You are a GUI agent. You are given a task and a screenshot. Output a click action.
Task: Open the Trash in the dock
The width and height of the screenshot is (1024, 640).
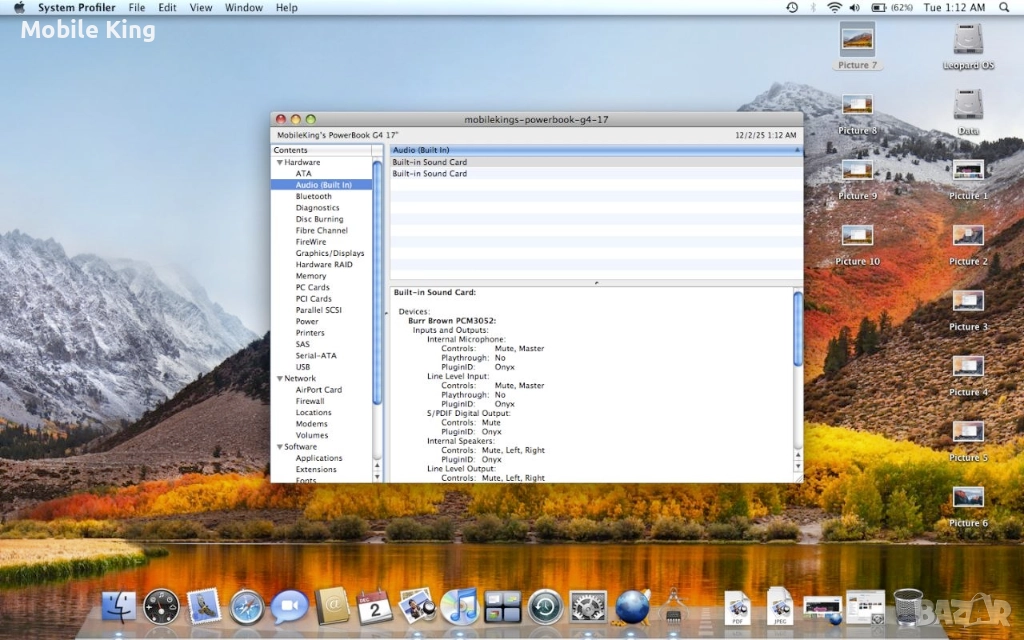[908, 606]
